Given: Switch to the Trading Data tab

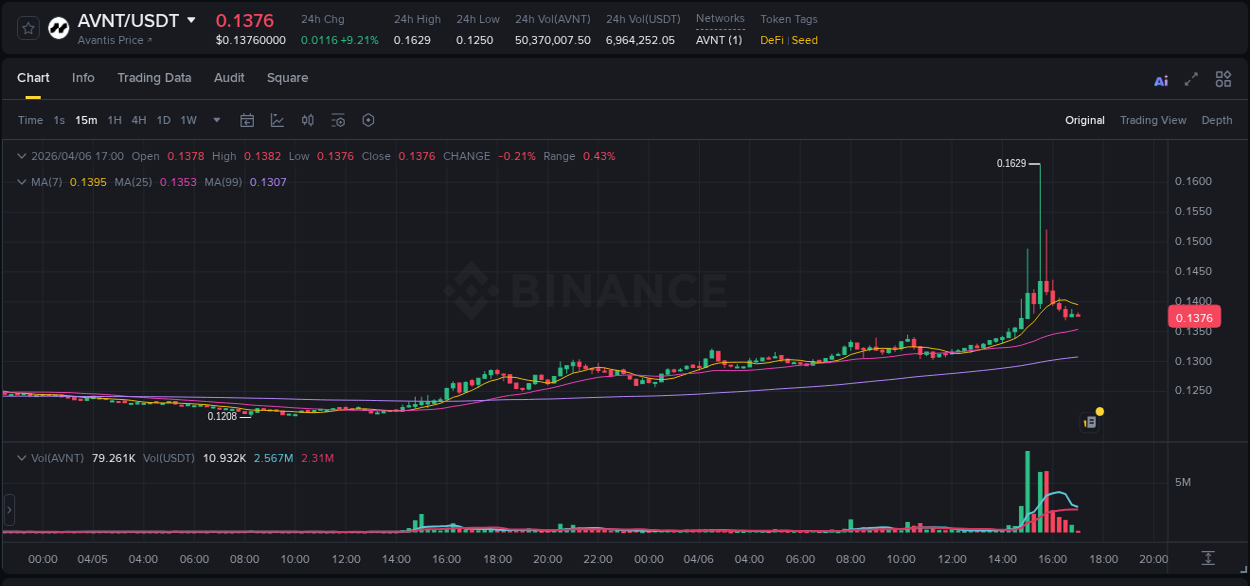Looking at the screenshot, I should (x=154, y=78).
